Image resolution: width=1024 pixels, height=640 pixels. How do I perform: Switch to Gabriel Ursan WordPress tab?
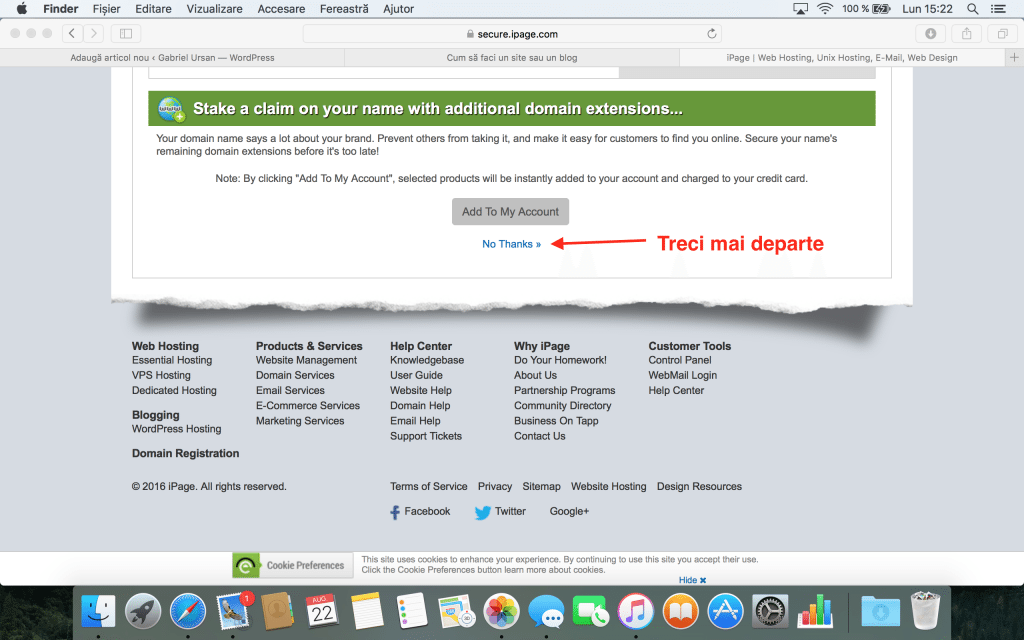click(x=172, y=57)
